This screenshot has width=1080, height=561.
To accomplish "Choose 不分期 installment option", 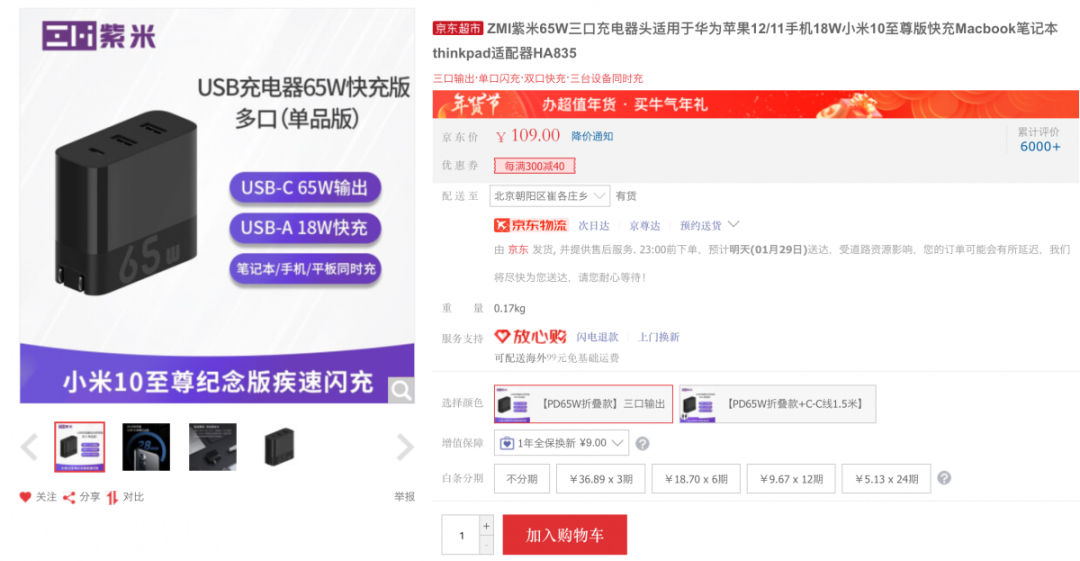I will point(521,479).
